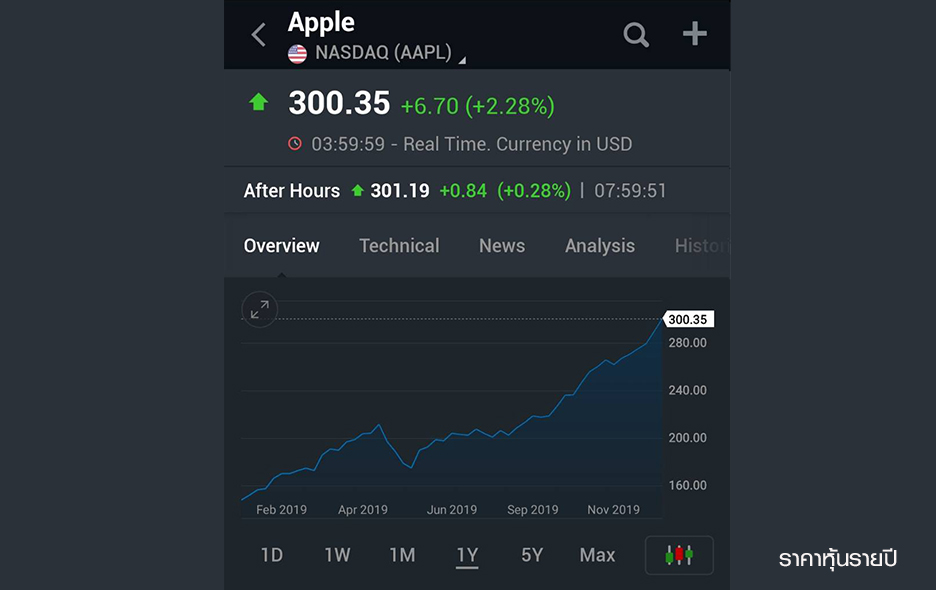Open the News tab
The height and width of the screenshot is (590, 936).
coord(502,245)
